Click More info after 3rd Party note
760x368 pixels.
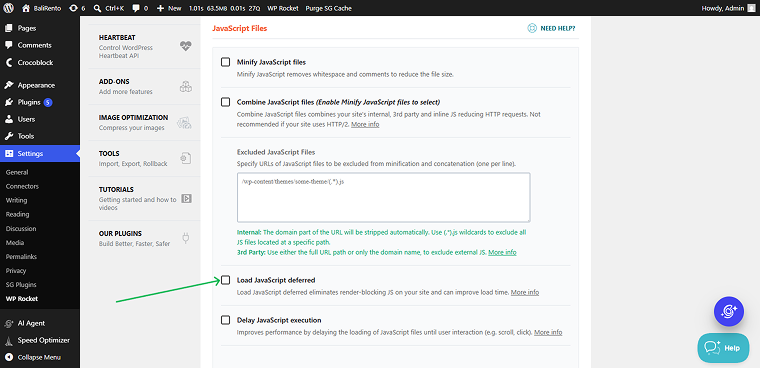pos(502,253)
